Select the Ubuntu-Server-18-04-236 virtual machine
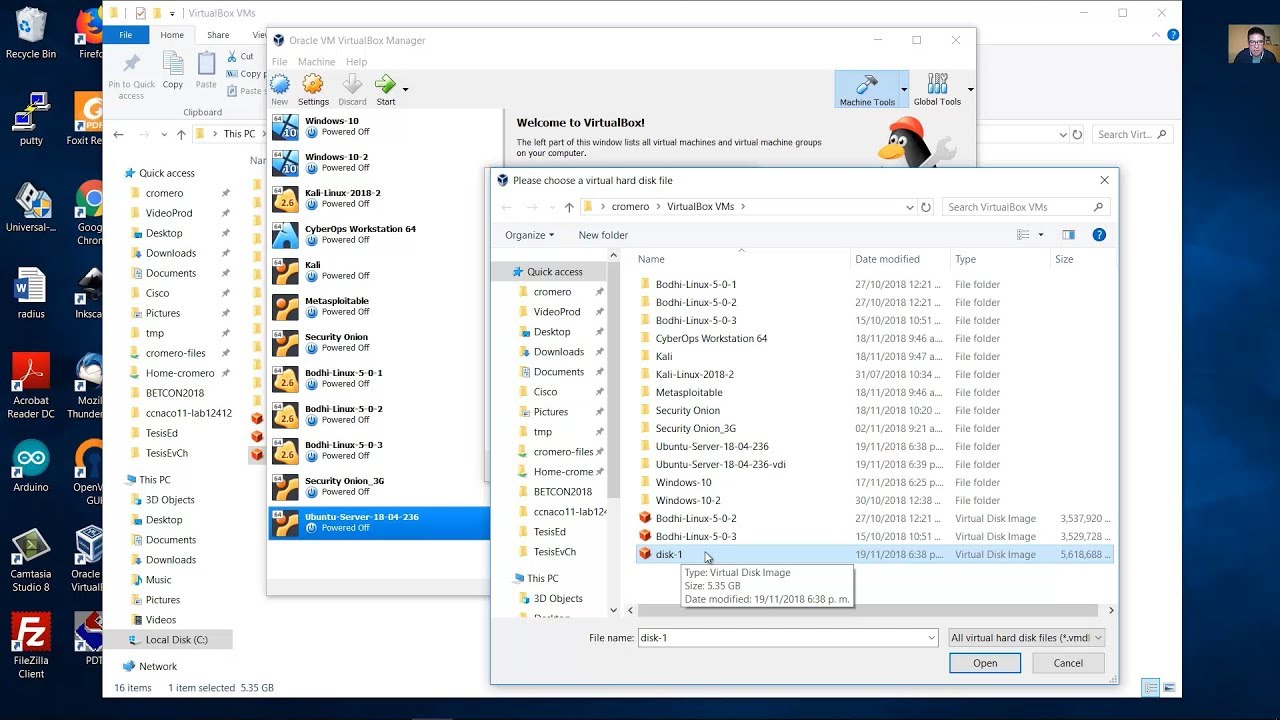 (x=379, y=522)
